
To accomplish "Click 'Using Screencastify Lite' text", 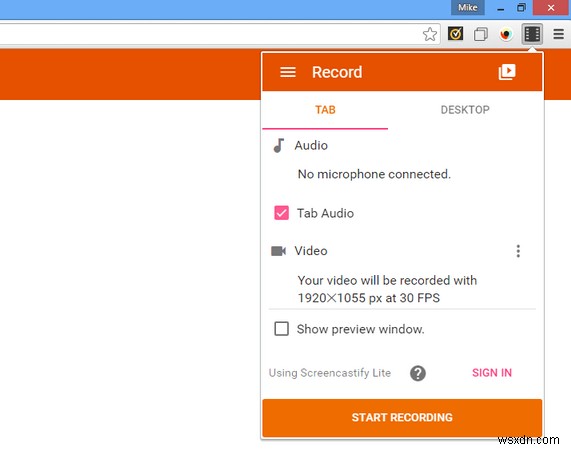I will pyautogui.click(x=330, y=373).
